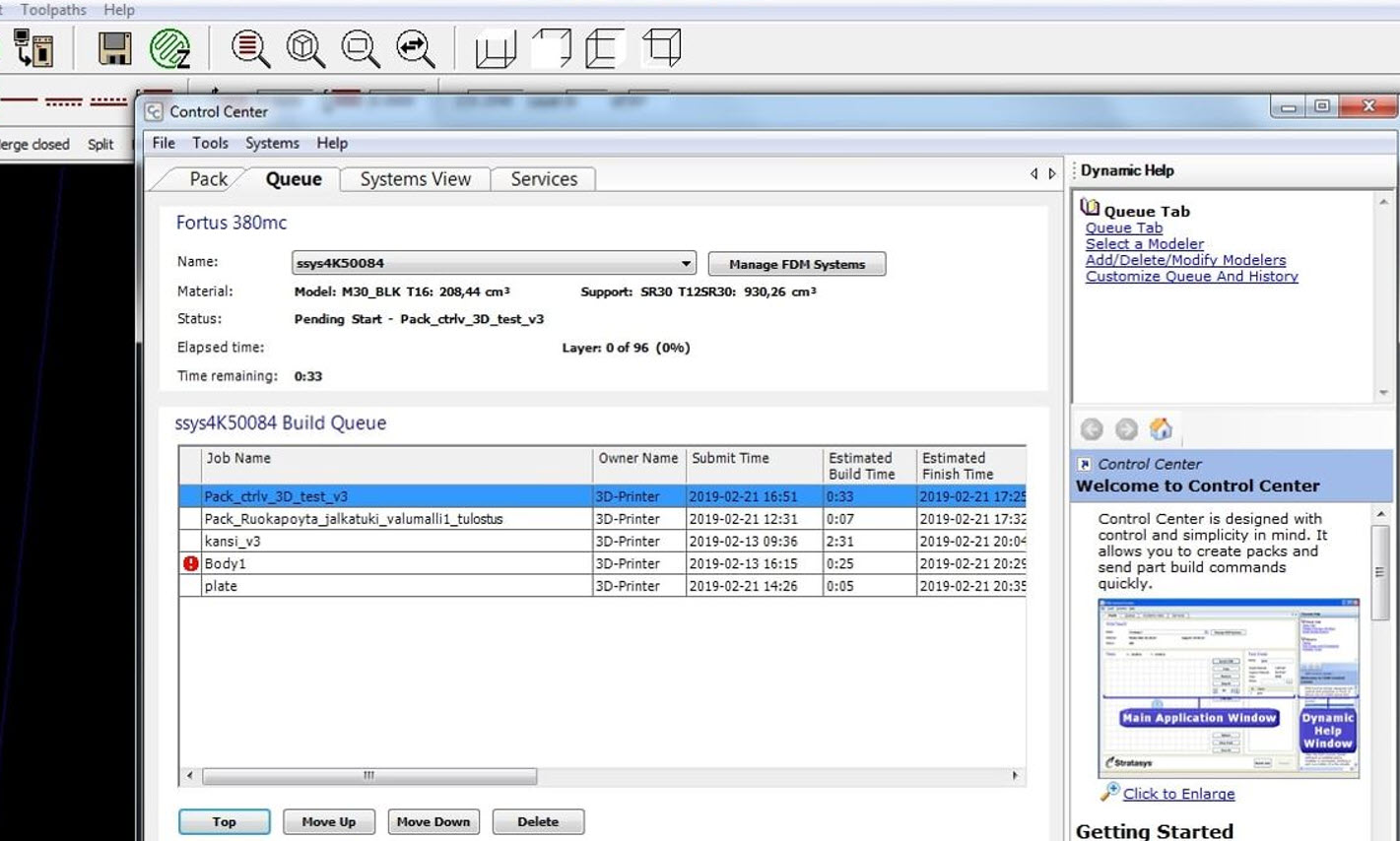Viewport: 1400px width, 841px height.
Task: Switch to the Systems View tab
Action: point(415,179)
